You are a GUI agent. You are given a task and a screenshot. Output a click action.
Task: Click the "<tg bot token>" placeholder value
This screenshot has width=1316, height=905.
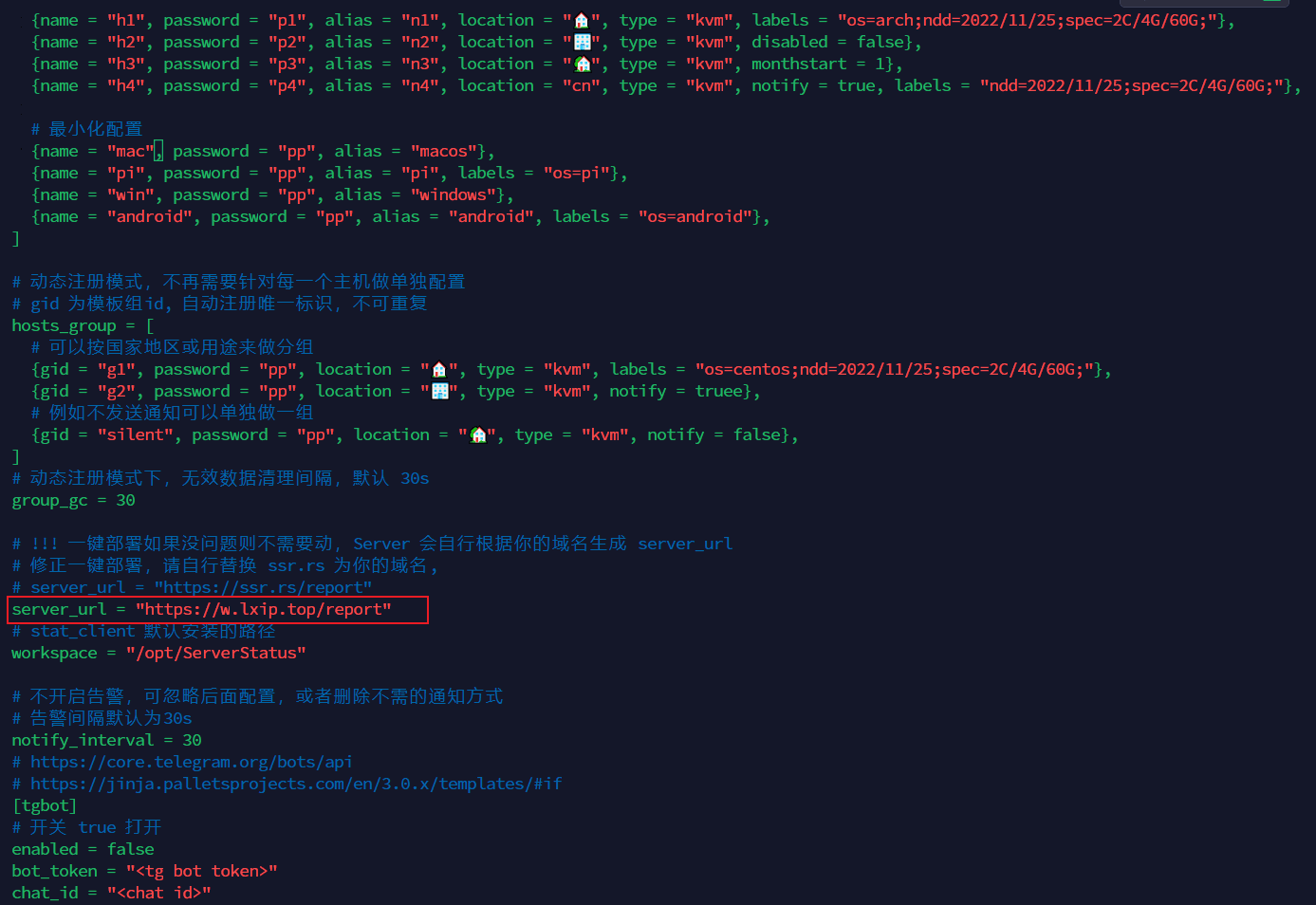pos(201,871)
